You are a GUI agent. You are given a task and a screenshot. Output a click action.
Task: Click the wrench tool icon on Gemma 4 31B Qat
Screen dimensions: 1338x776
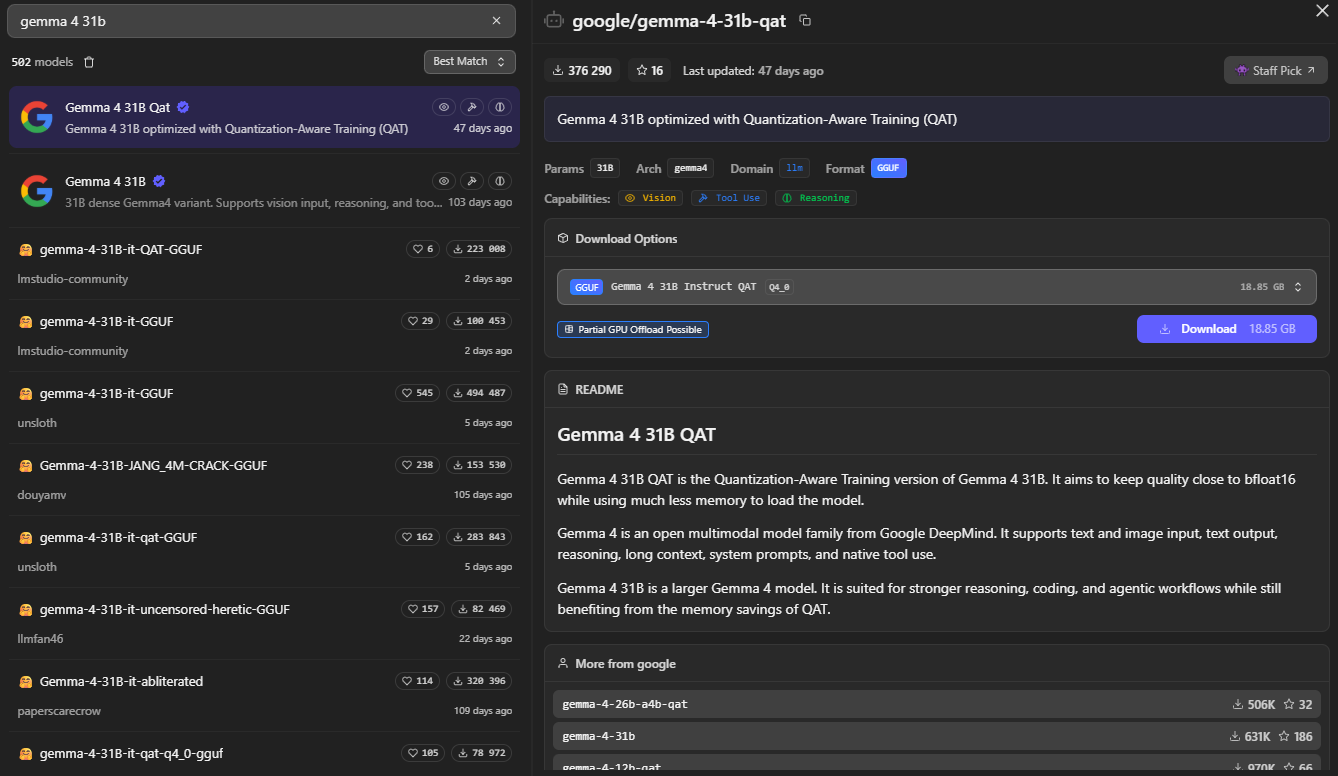(x=472, y=107)
